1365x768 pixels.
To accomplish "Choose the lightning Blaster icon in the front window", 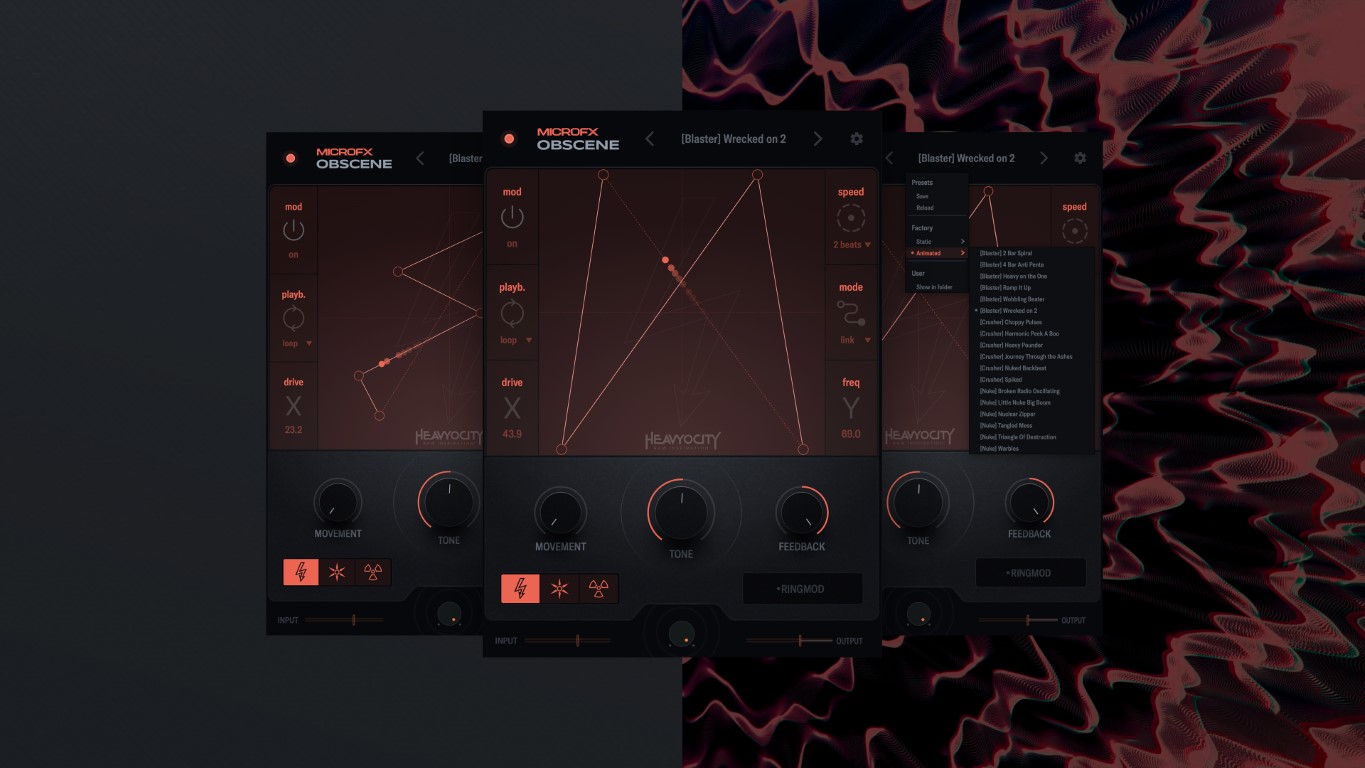I will tap(520, 589).
